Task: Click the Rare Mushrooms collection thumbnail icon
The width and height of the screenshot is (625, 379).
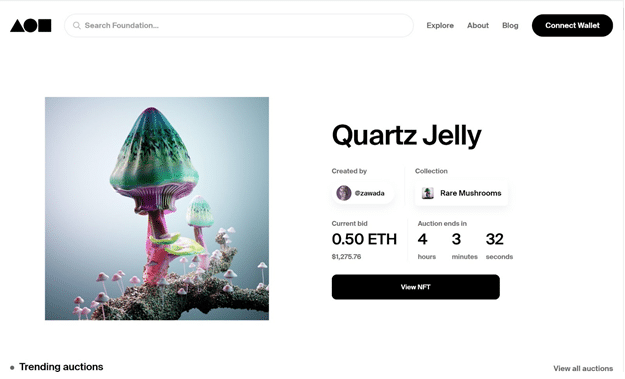Action: click(x=428, y=193)
